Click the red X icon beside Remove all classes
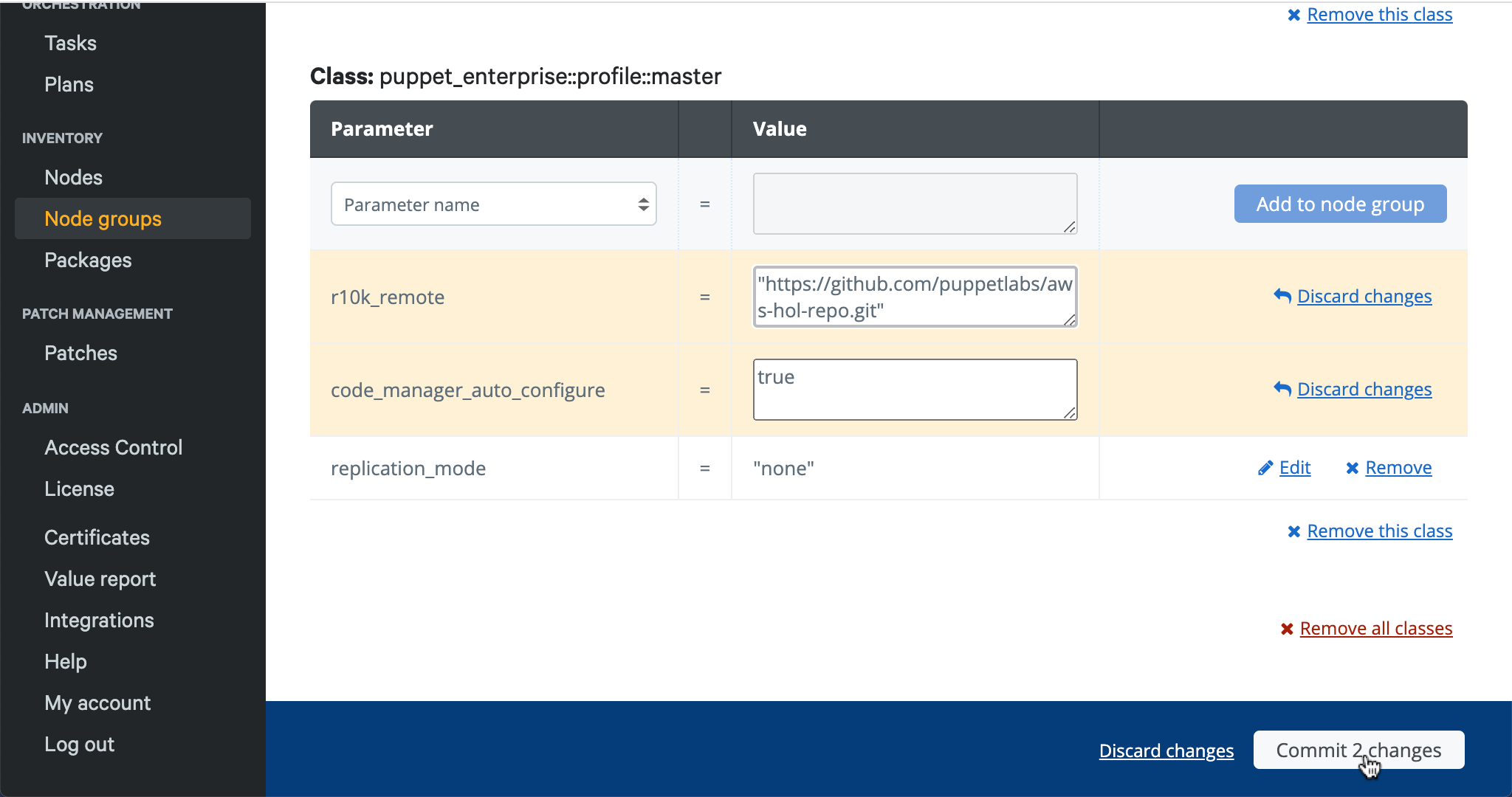This screenshot has width=1512, height=797. click(1287, 629)
